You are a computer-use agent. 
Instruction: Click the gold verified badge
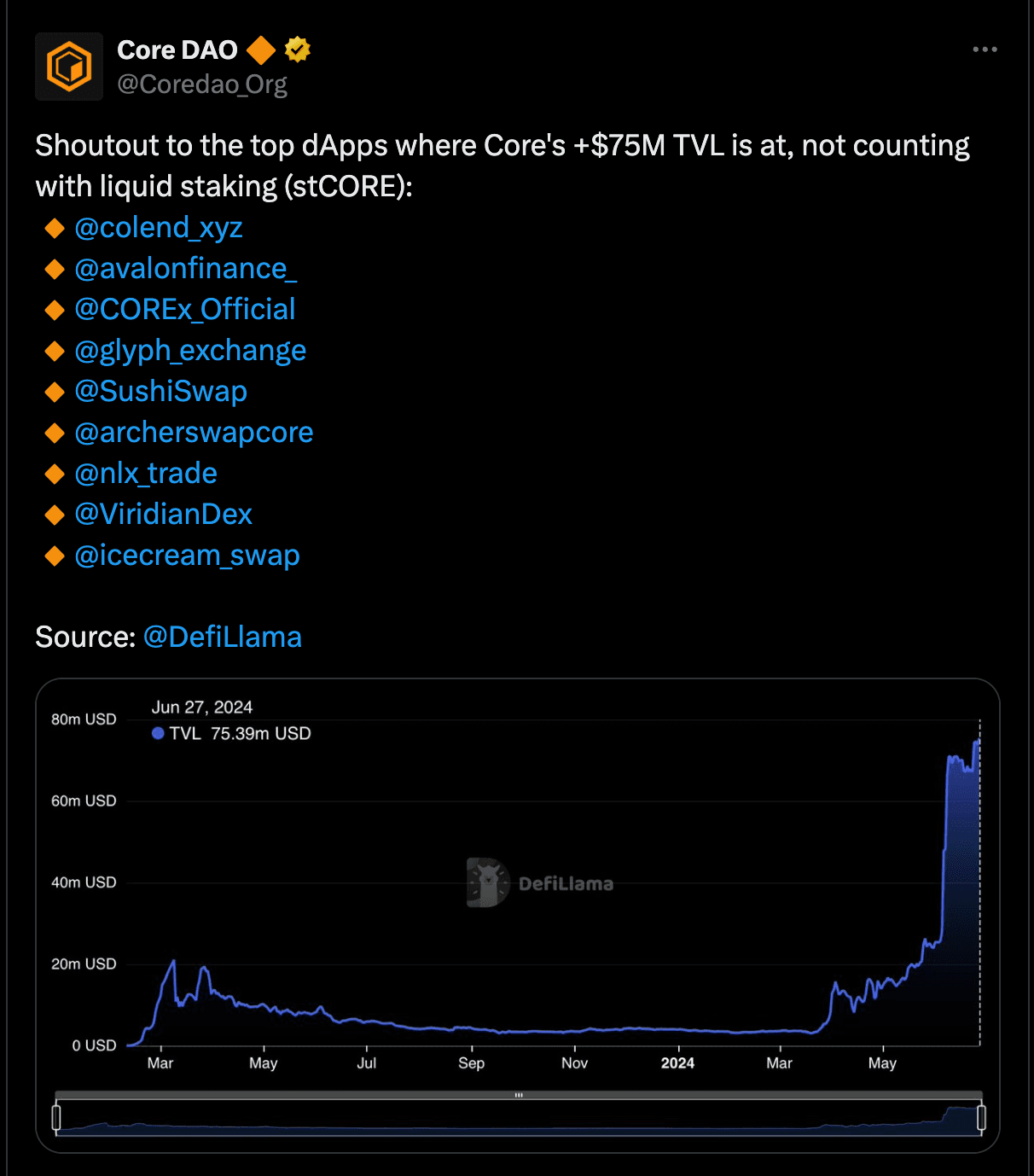297,49
